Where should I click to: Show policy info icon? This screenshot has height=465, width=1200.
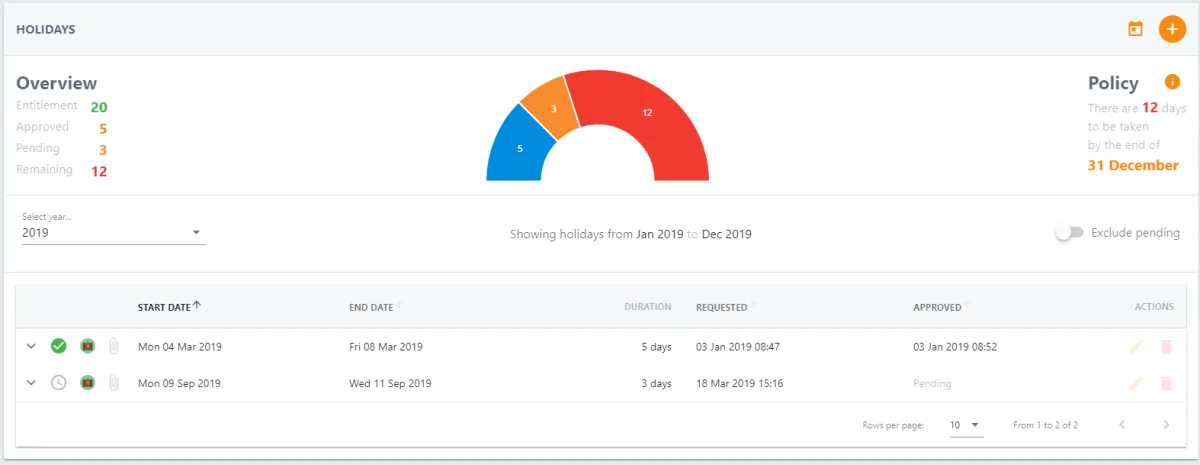pos(1172,82)
